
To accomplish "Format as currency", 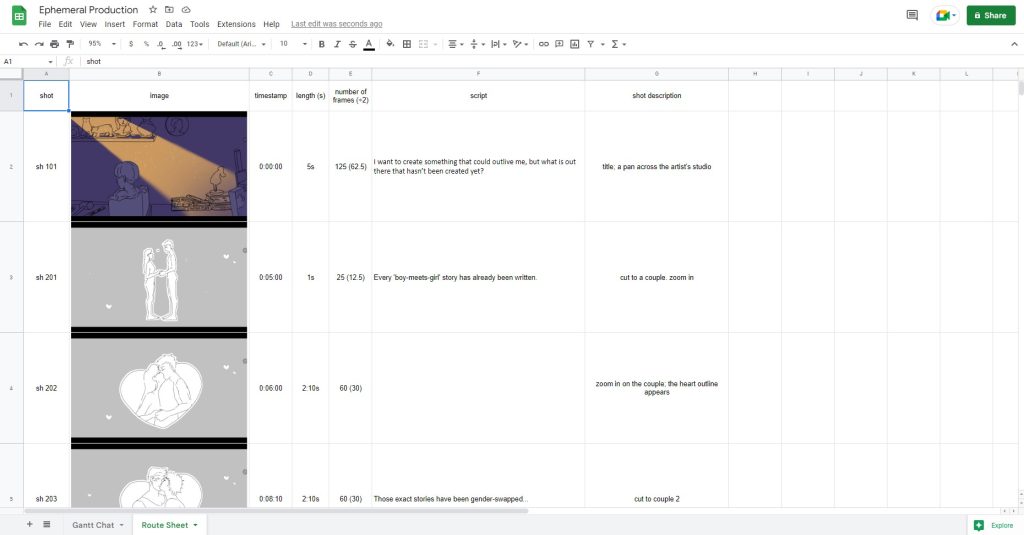I will point(131,44).
